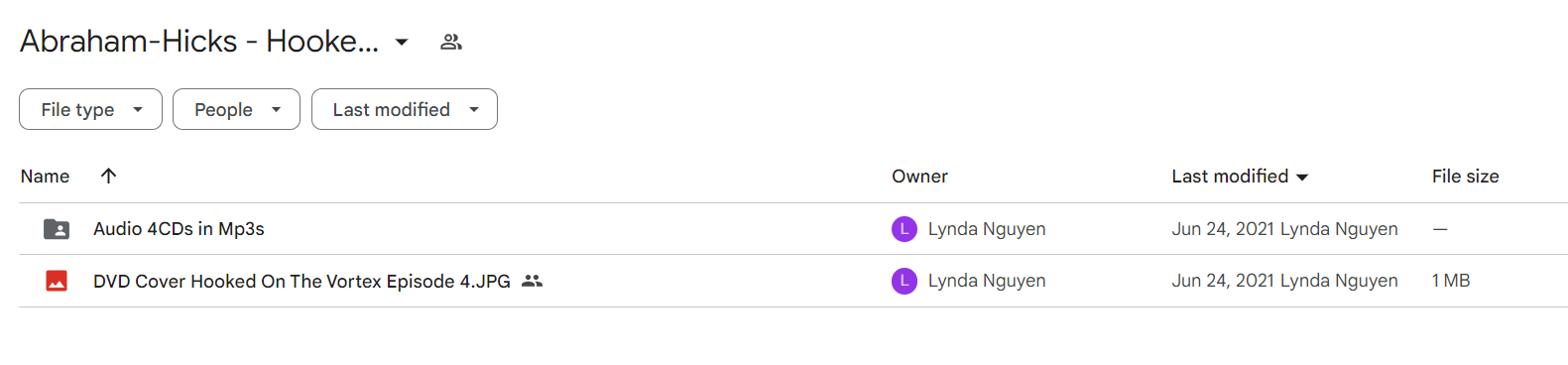
Task: Open the People filter dropdown
Action: click(236, 109)
